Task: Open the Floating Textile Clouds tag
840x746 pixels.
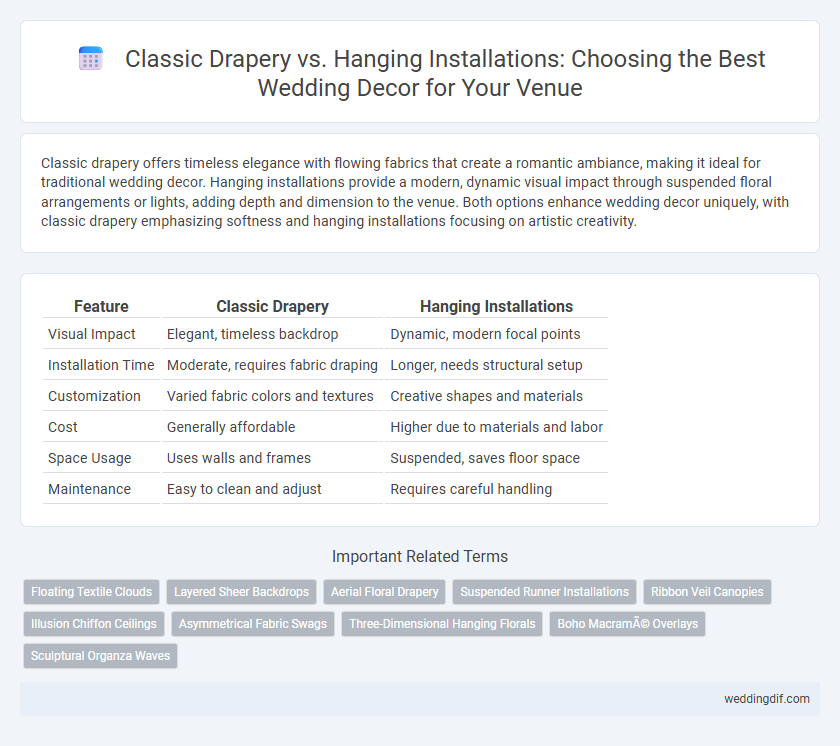Action: pos(92,592)
